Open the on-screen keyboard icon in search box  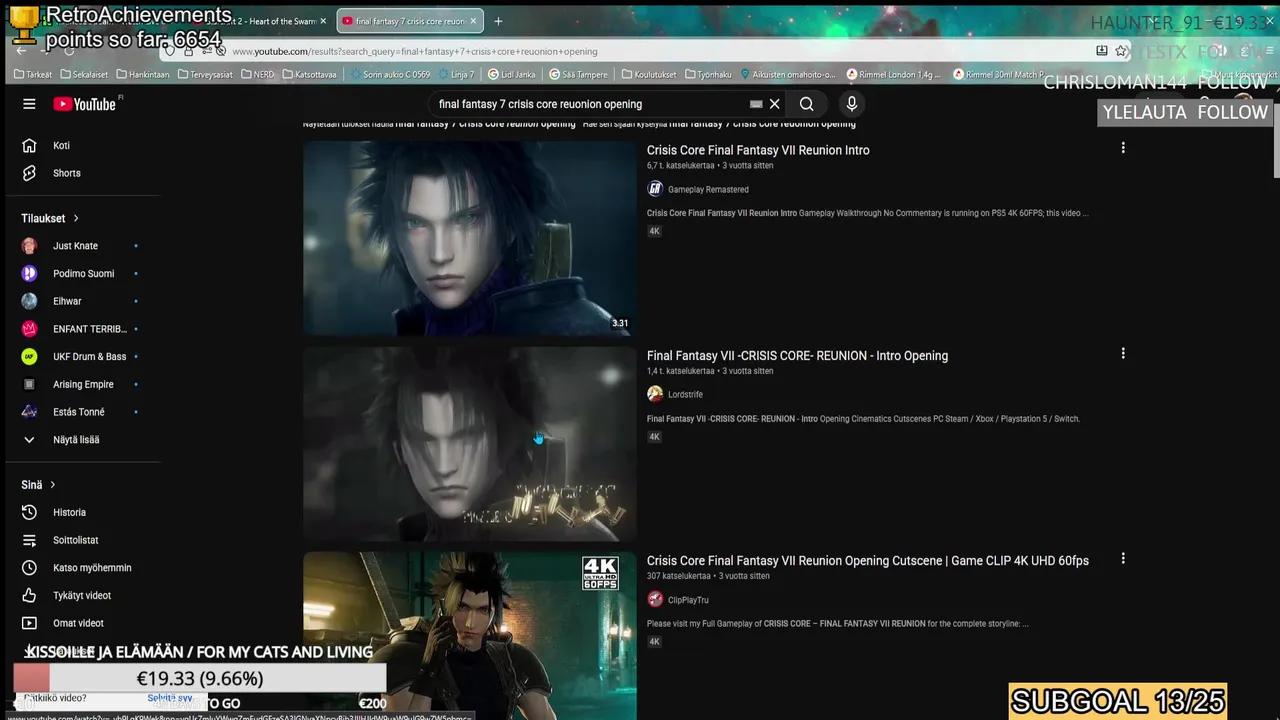click(756, 104)
